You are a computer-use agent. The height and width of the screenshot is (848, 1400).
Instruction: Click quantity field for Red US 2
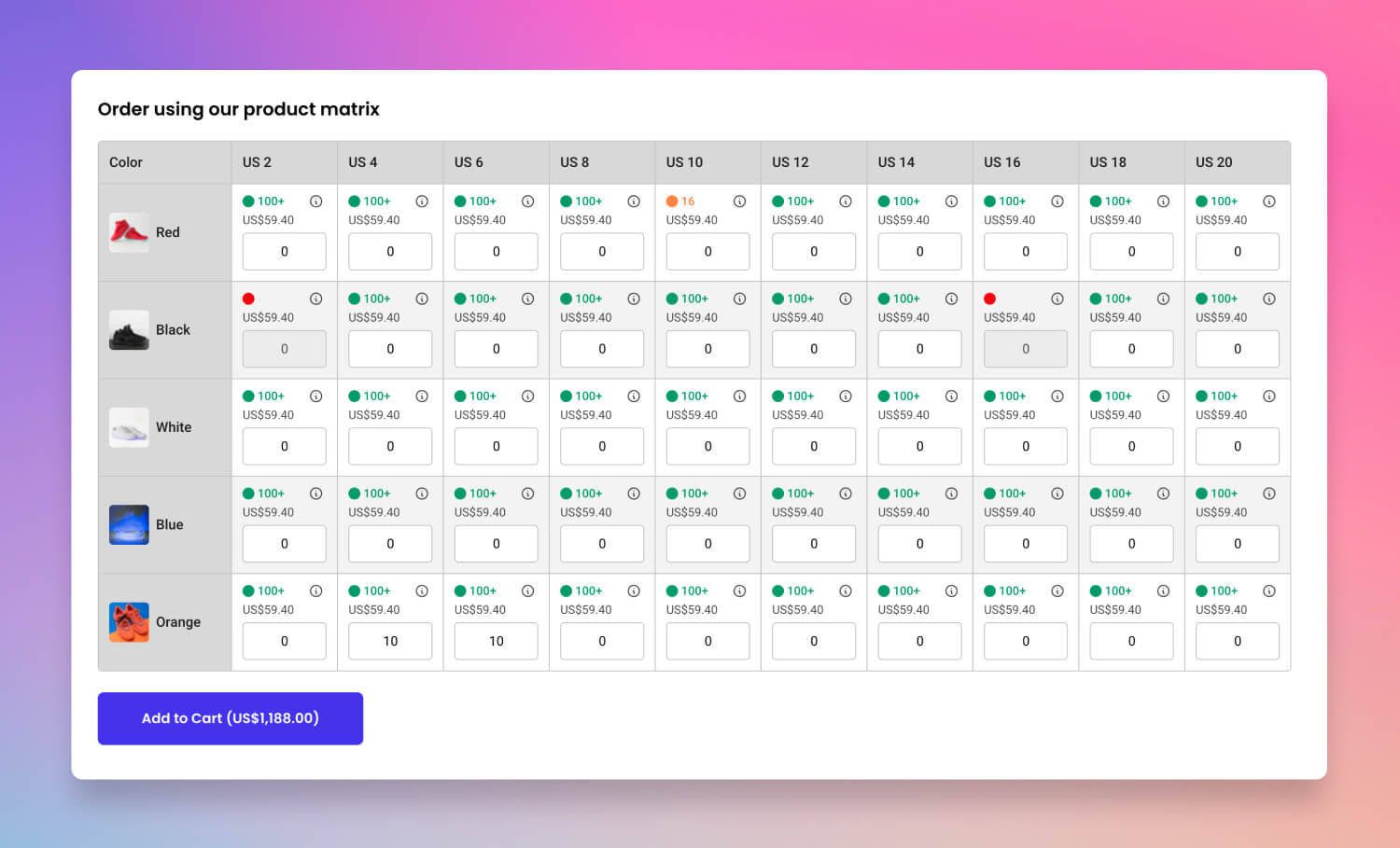coord(285,252)
